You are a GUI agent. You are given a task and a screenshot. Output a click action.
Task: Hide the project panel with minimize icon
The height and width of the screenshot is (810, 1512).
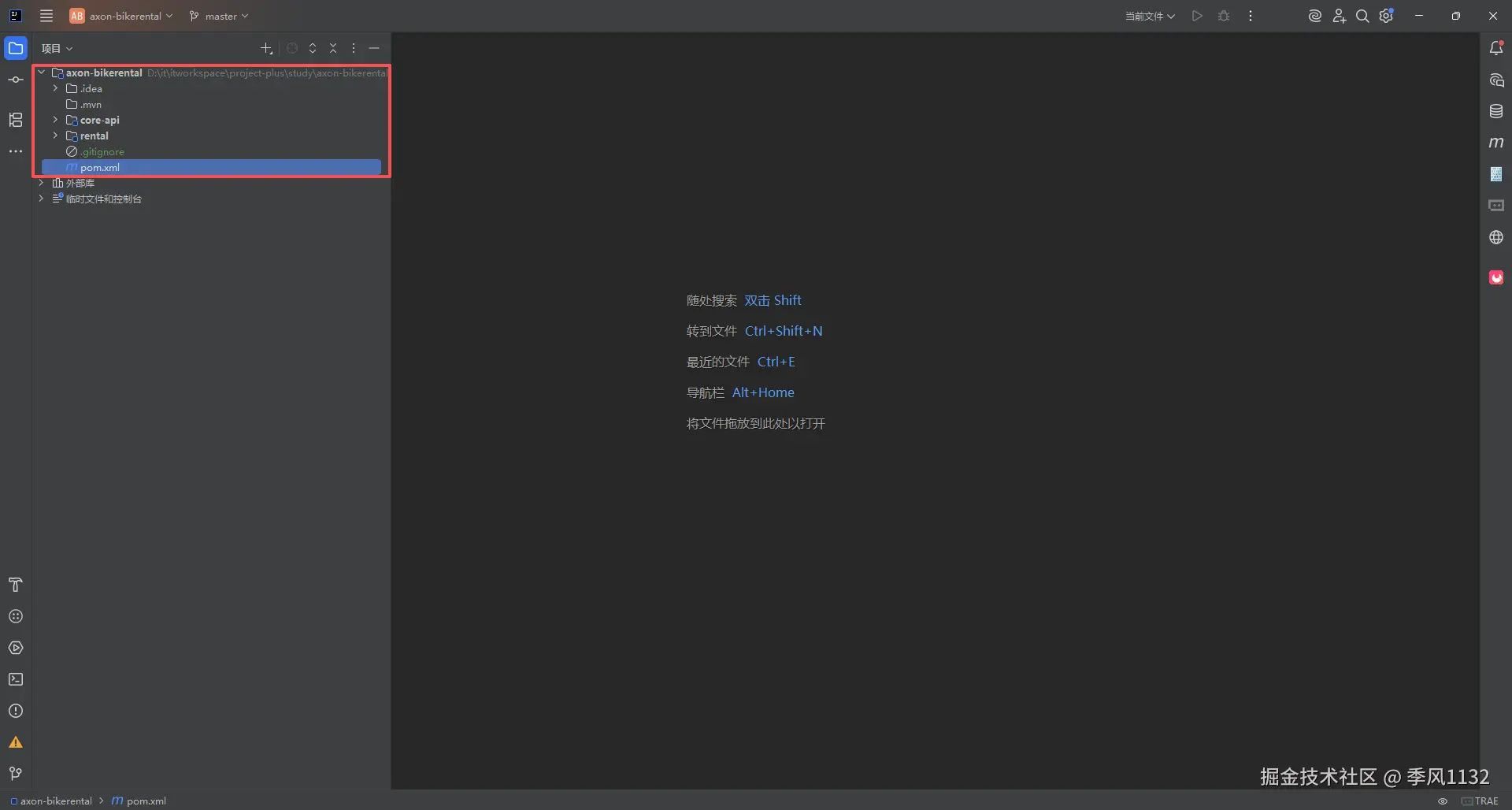pyautogui.click(x=374, y=48)
